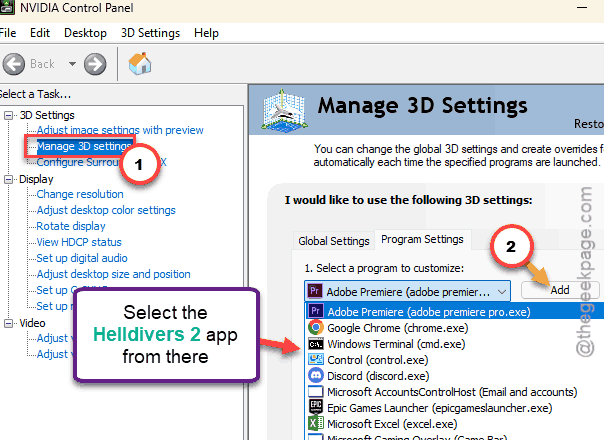The image size is (604, 440).
Task: Open the Help menu
Action: pyautogui.click(x=206, y=33)
